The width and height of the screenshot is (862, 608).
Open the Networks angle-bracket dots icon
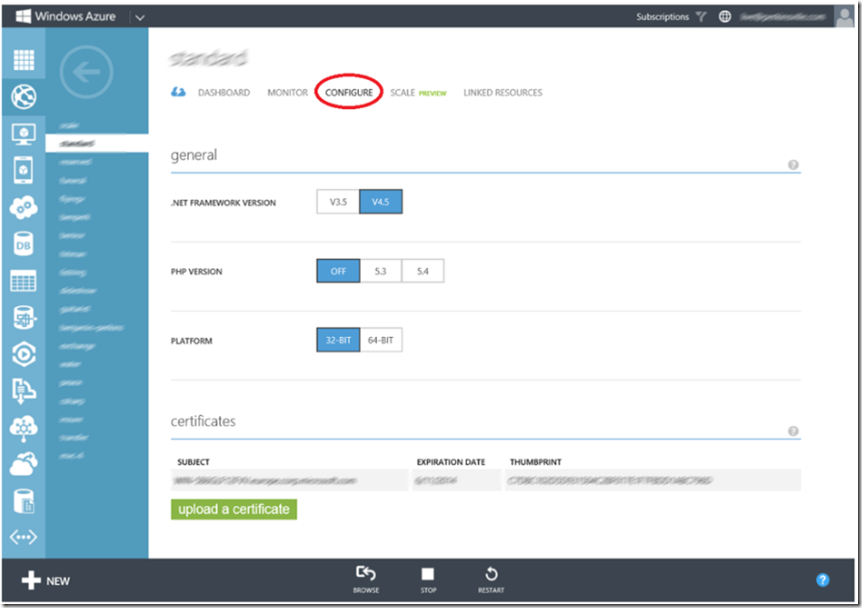(24, 537)
